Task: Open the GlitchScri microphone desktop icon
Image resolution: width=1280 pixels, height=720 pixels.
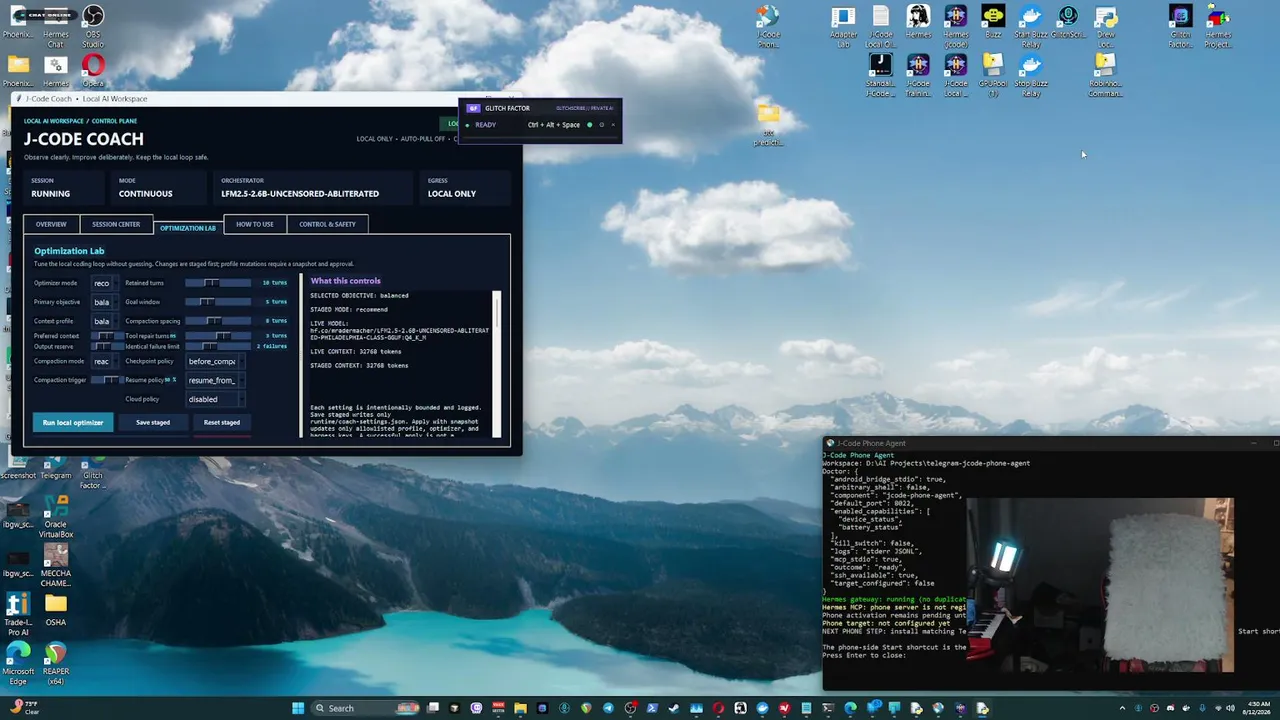Action: click(1068, 22)
